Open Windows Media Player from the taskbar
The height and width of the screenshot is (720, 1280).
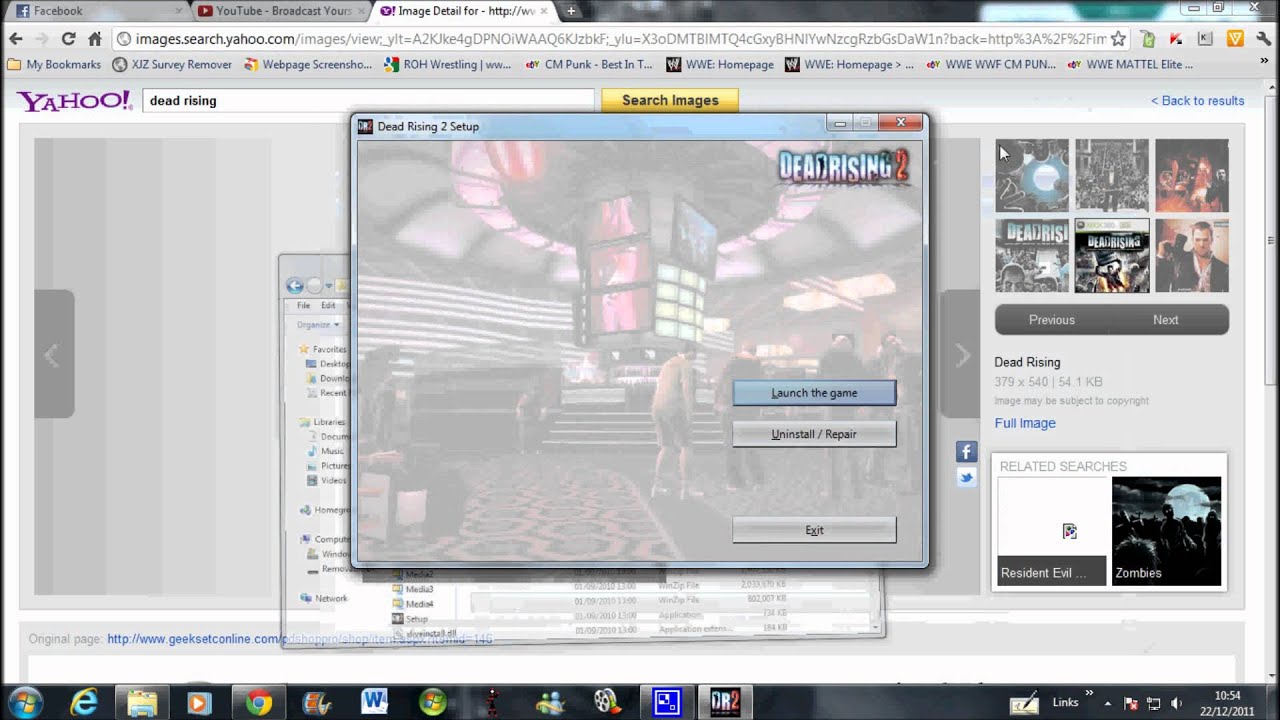(198, 702)
